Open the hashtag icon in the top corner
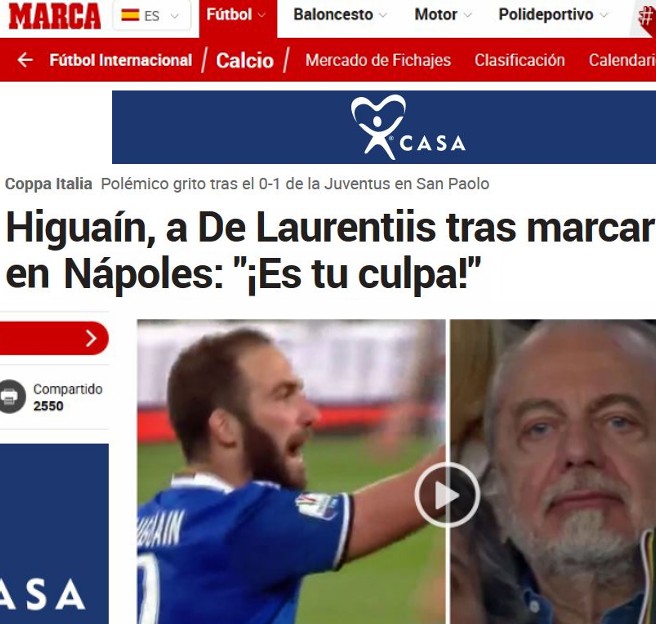Screen dimensions: 656x624 (646, 17)
